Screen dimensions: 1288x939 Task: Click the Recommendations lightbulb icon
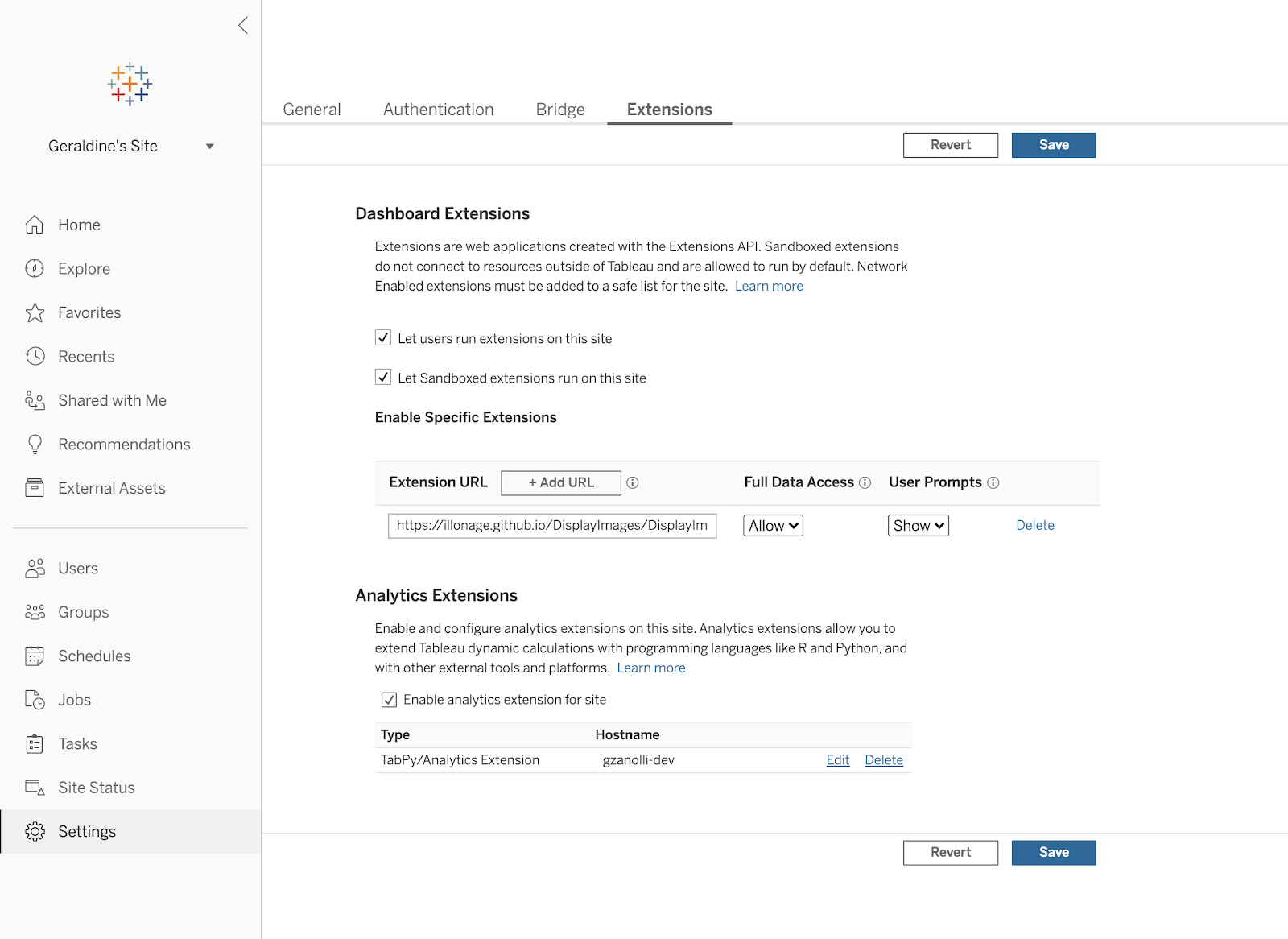tap(35, 445)
